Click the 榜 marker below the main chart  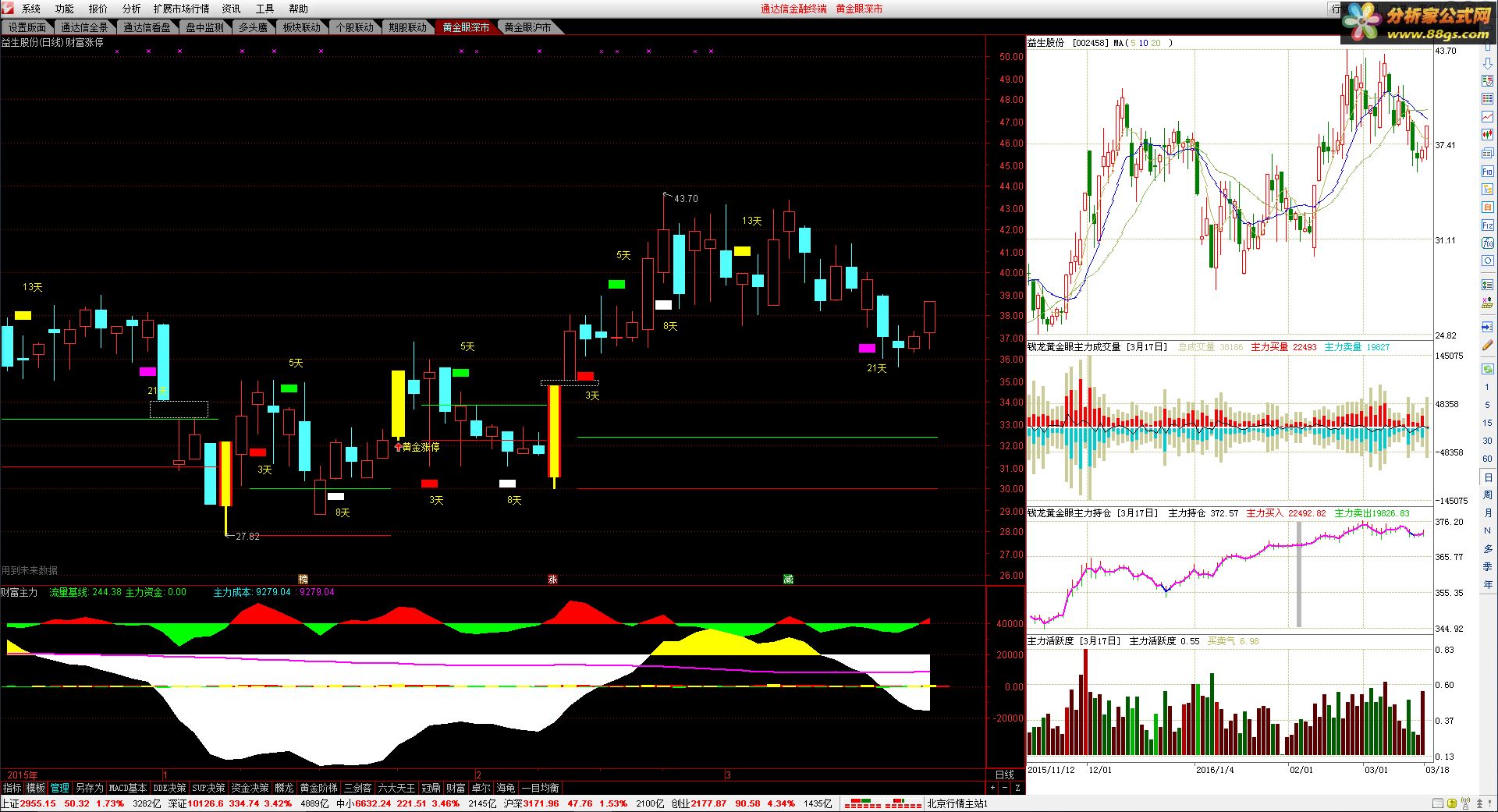(304, 579)
